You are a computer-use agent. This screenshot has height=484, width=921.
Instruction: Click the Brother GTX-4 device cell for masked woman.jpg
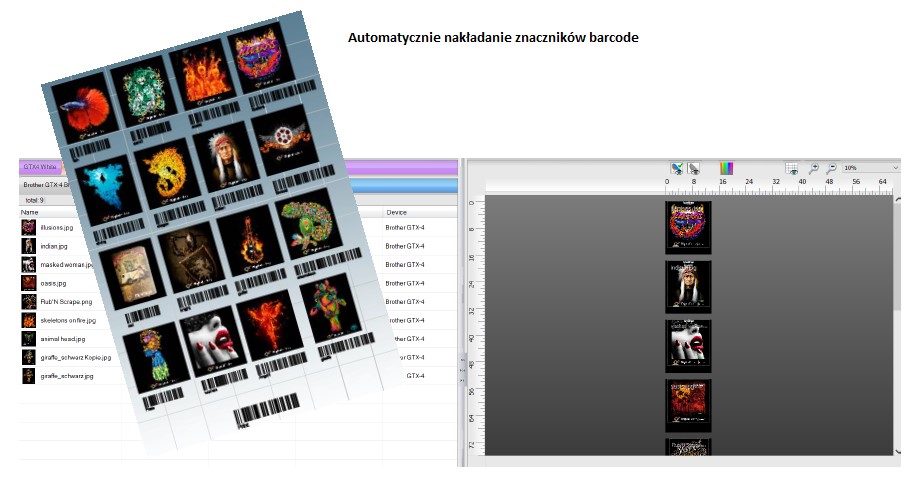pyautogui.click(x=405, y=264)
